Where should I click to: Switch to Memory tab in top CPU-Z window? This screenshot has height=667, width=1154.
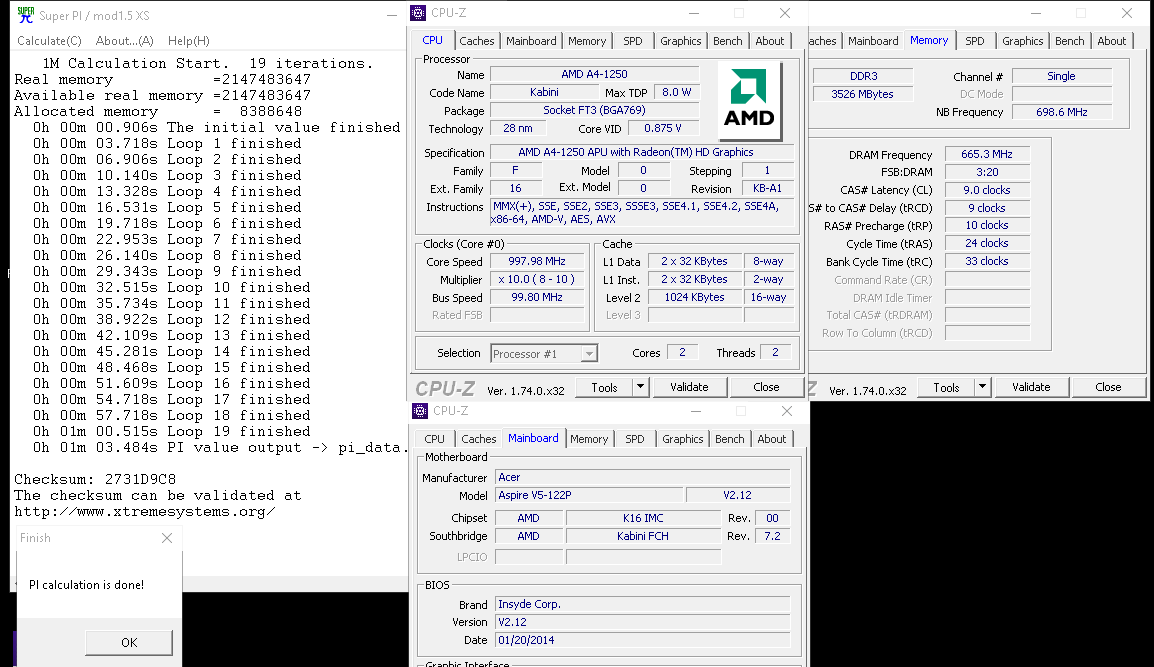587,41
